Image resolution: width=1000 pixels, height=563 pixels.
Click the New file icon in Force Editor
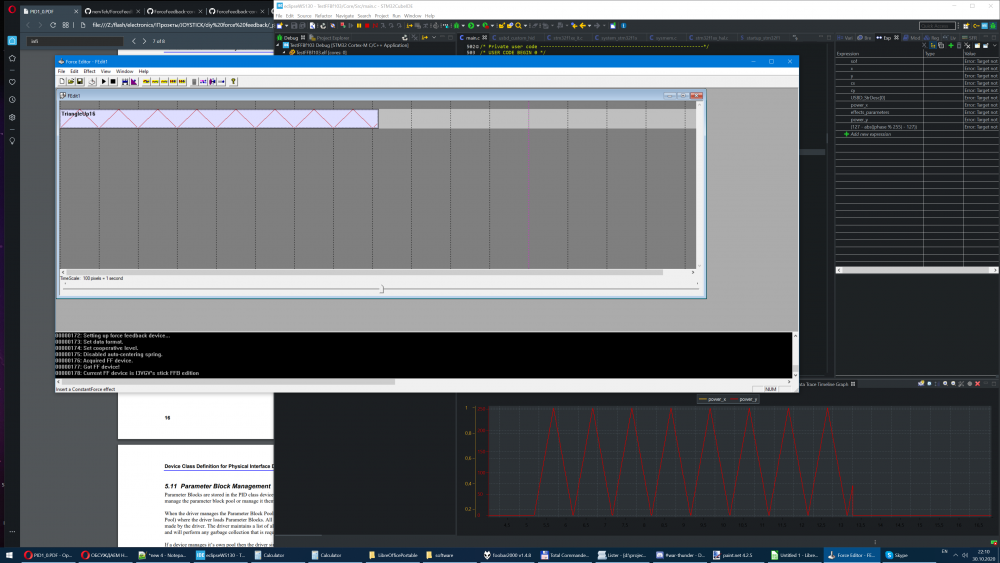62,81
